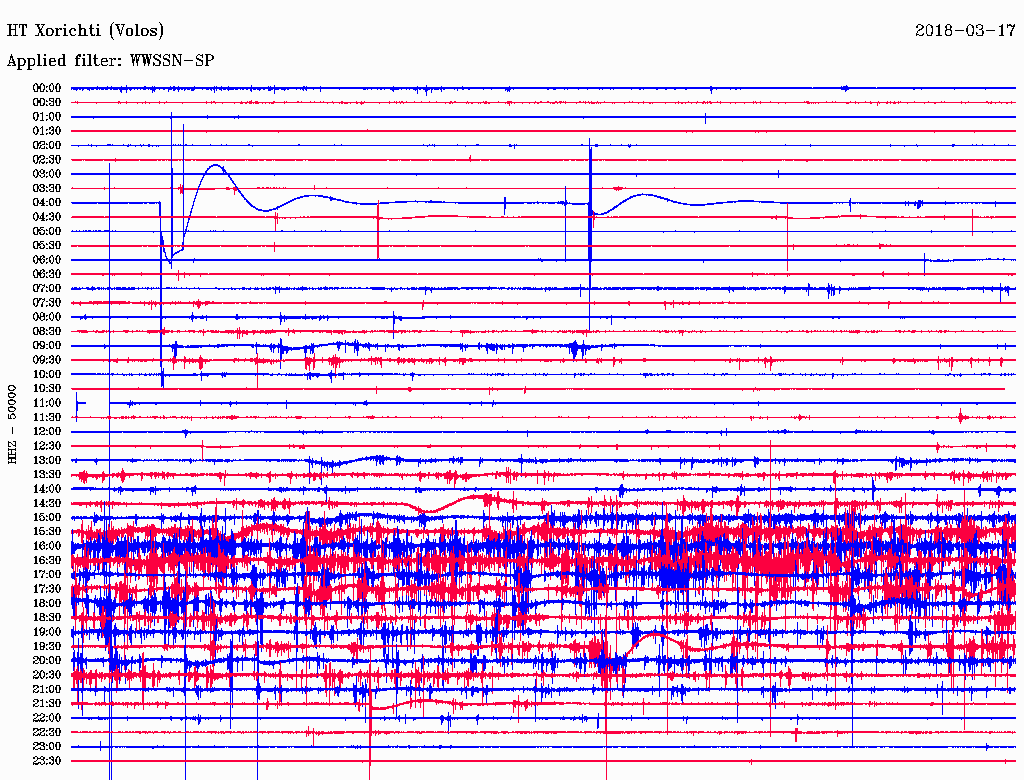Select the 00:30 time label
The image size is (1024, 780).
tap(47, 103)
